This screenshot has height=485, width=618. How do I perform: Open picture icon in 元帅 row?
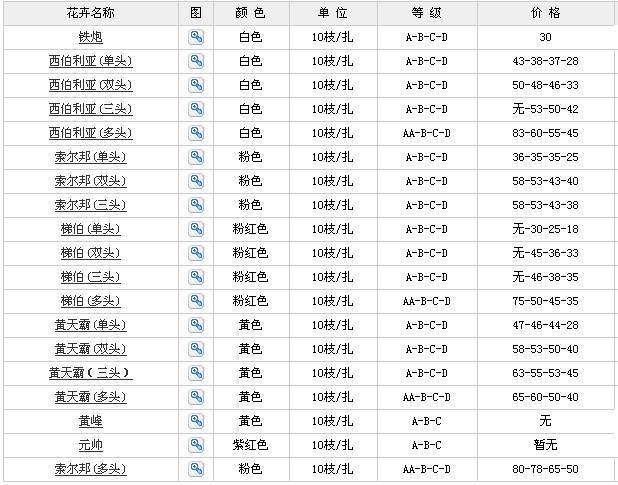point(196,445)
